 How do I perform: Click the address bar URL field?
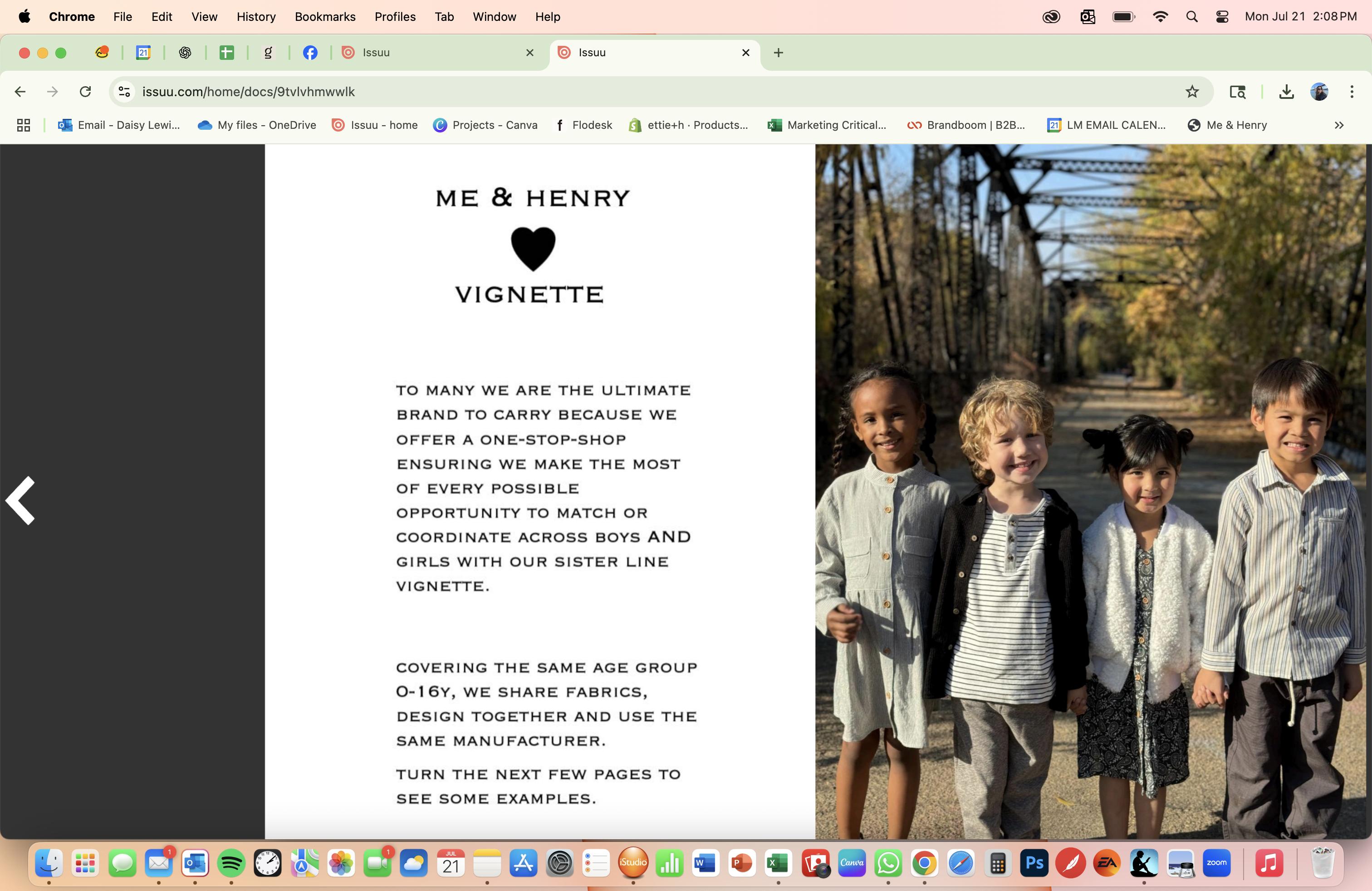[634, 92]
